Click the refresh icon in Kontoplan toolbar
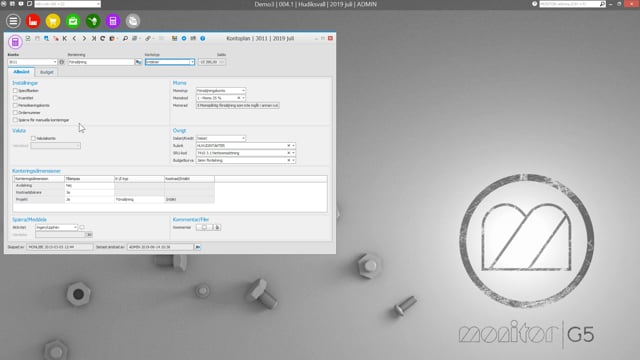640x360 pixels. point(102,38)
